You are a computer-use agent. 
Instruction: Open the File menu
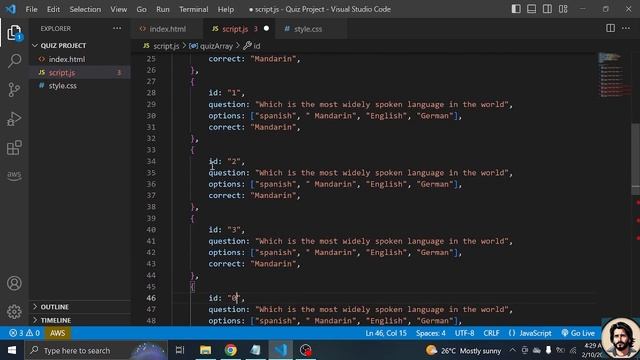pos(31,9)
